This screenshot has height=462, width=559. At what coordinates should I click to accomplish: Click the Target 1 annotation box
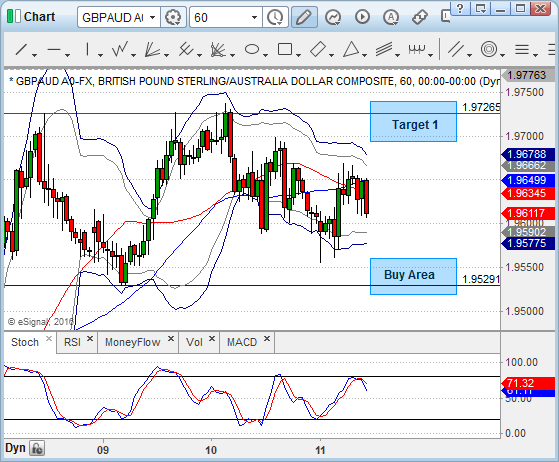(414, 122)
